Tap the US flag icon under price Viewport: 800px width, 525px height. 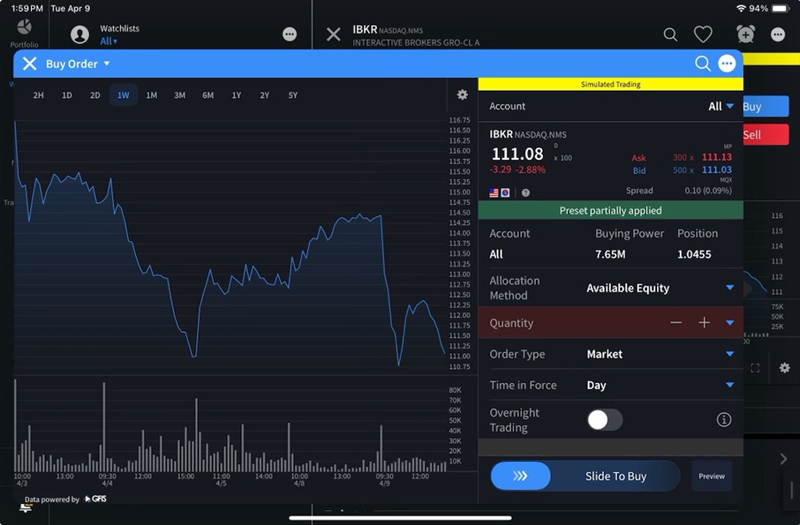(x=494, y=193)
